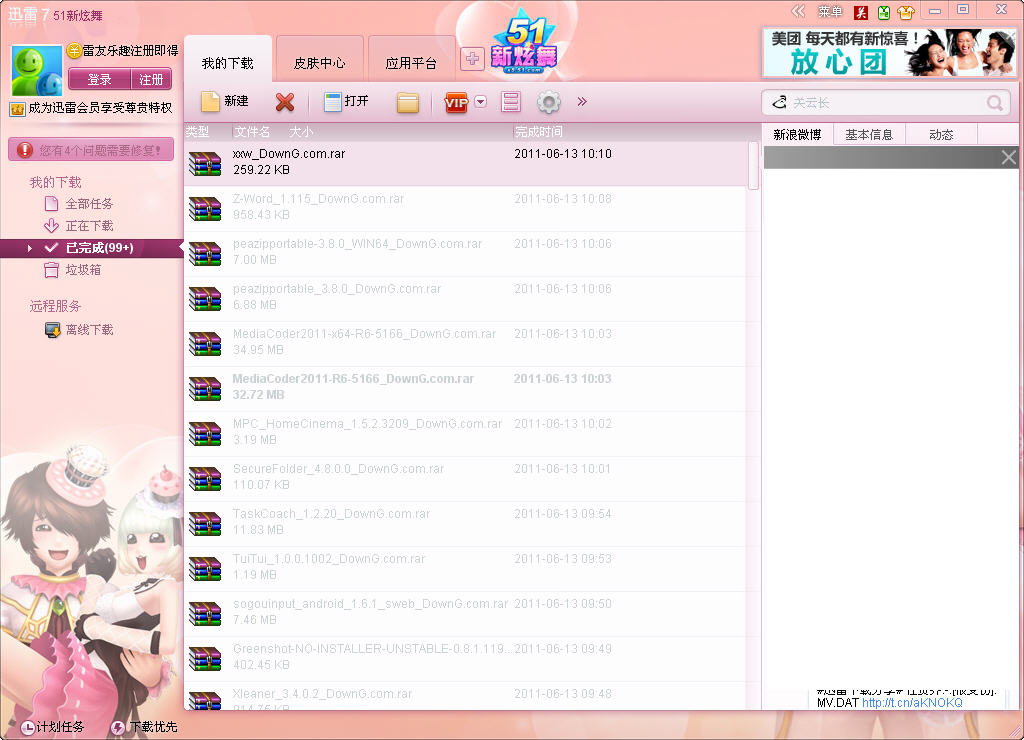This screenshot has height=740, width=1024.
Task: Click the 51新炫舞 game logo
Action: [524, 42]
